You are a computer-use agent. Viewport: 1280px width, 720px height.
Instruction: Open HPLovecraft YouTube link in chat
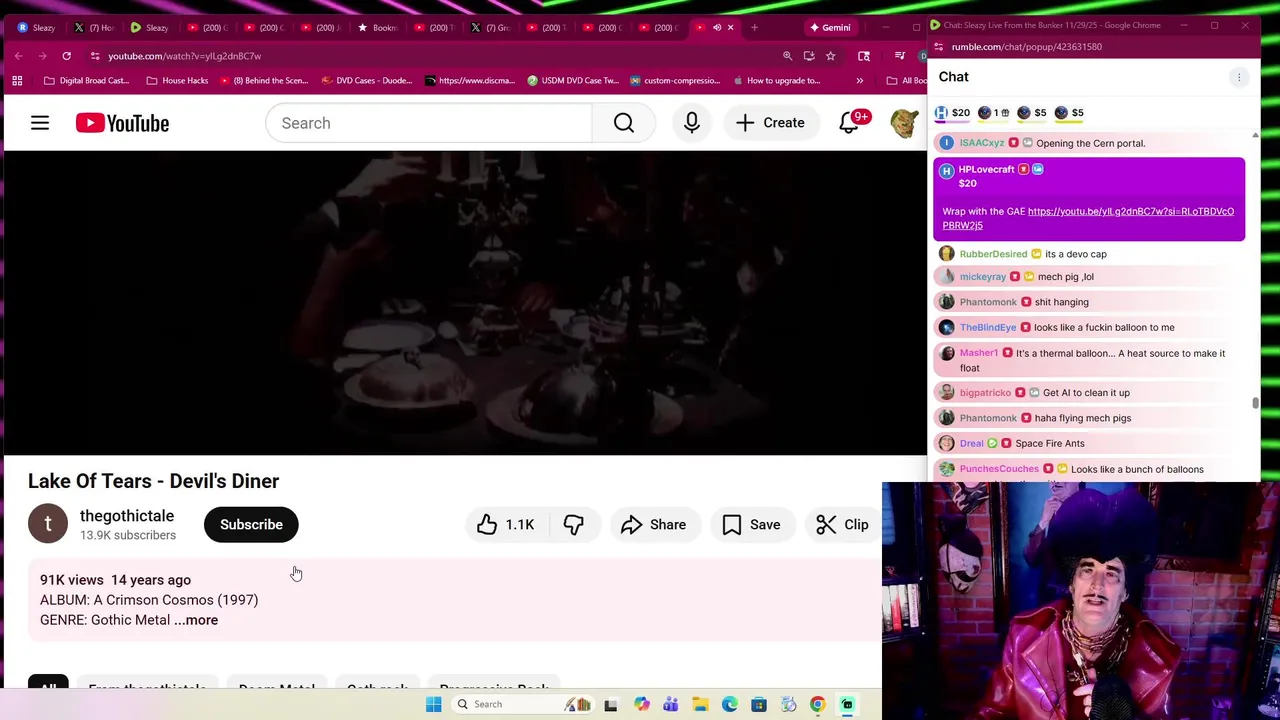coord(1088,218)
